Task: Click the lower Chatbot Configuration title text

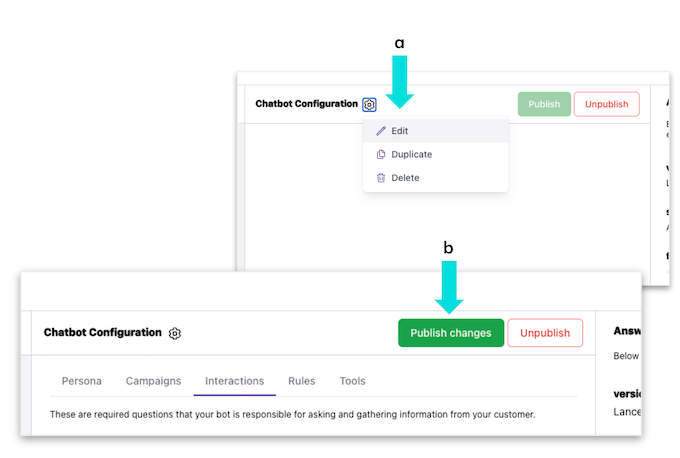Action: tap(102, 333)
